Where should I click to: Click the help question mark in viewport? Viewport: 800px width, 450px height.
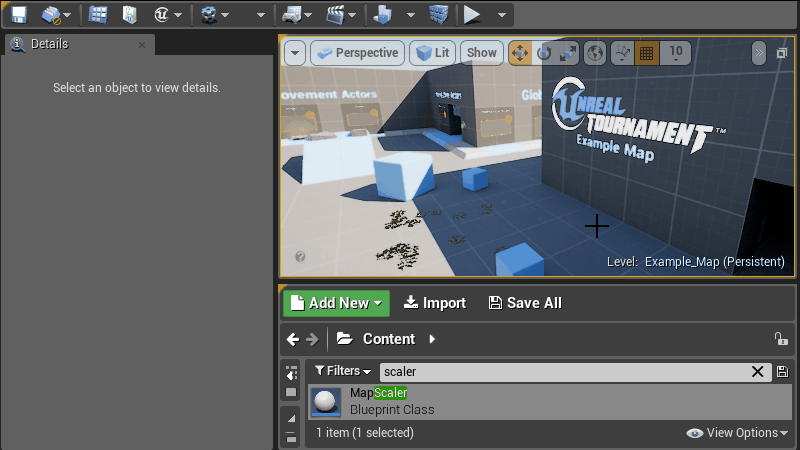tap(300, 257)
